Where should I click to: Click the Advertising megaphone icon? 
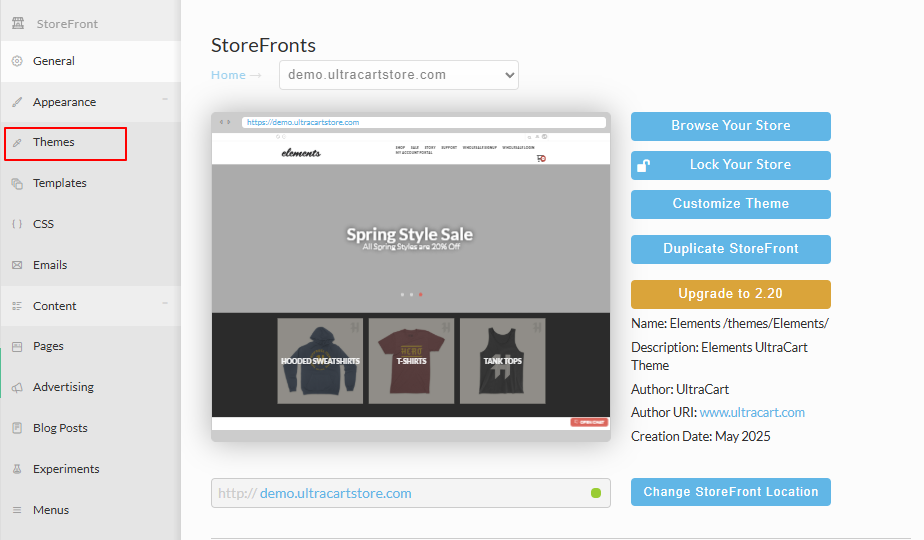point(17,387)
